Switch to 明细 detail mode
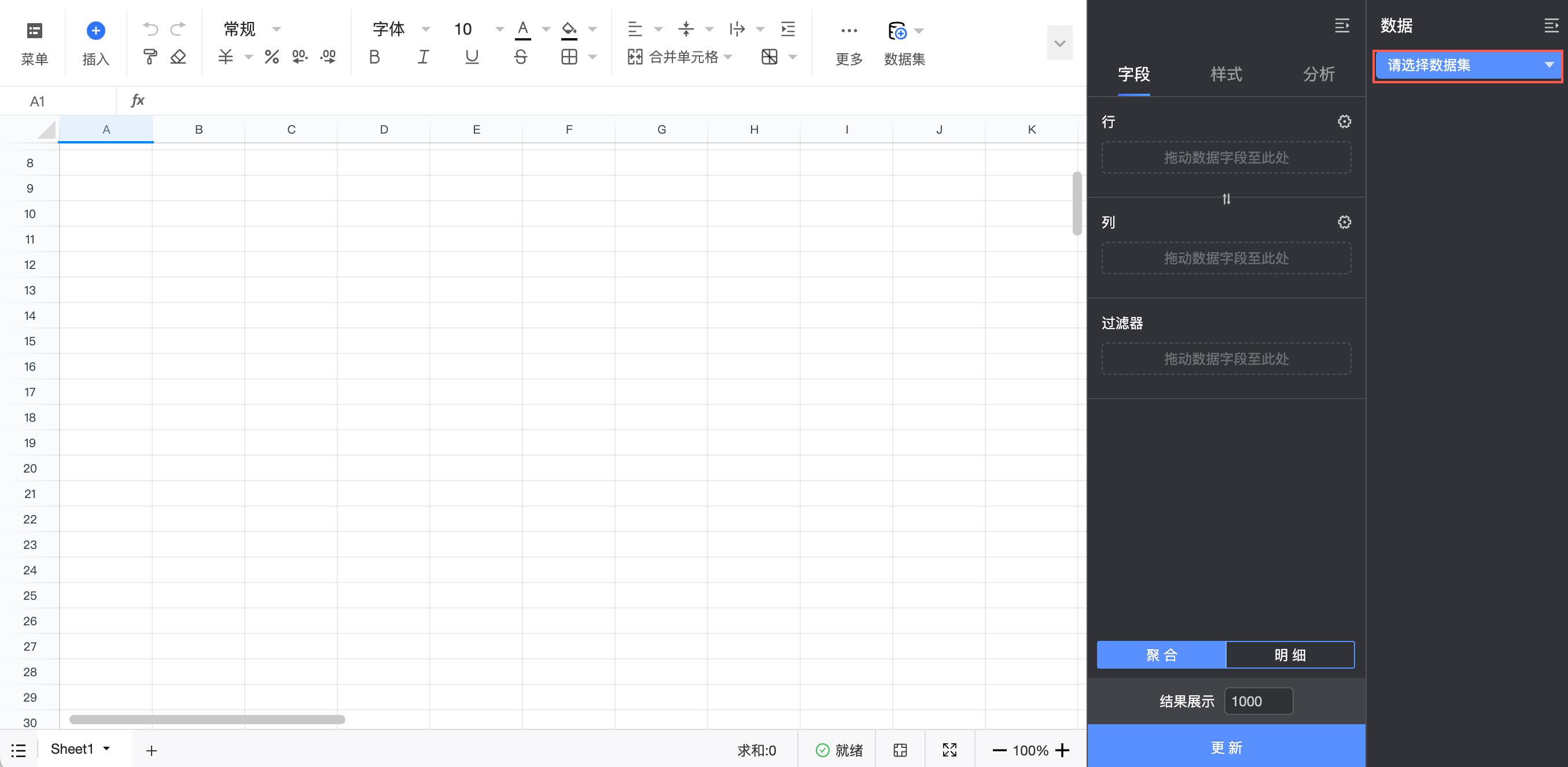 click(x=1289, y=655)
